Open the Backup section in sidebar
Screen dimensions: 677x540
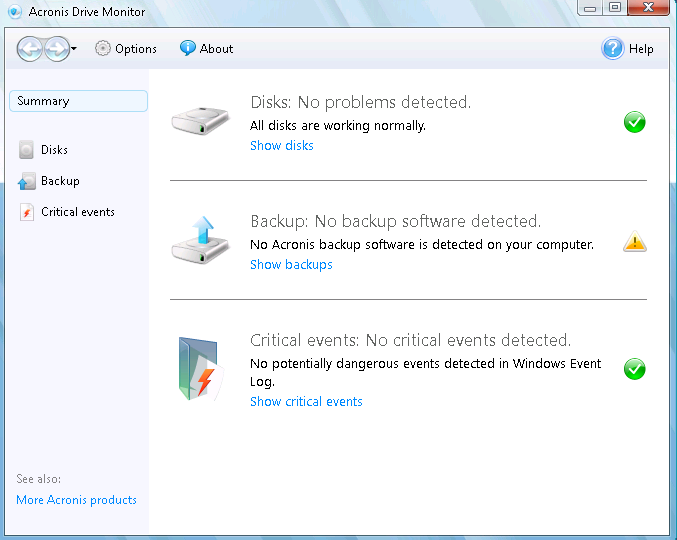[x=49, y=181]
